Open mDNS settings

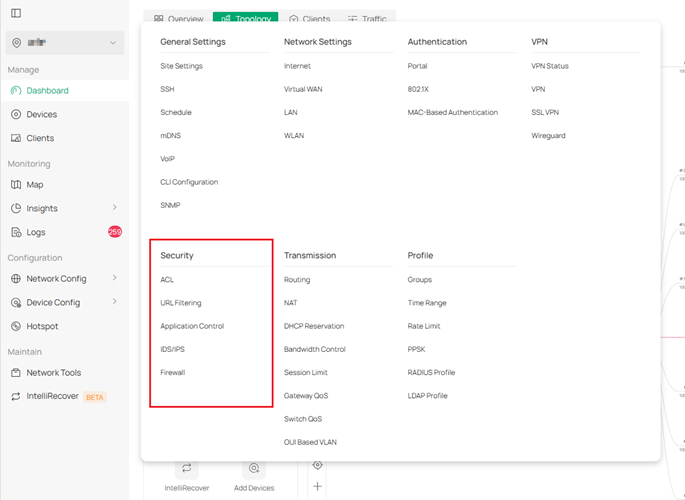170,135
